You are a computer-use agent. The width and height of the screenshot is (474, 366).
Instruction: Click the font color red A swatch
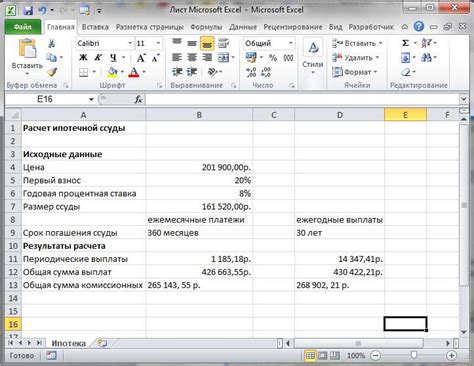tap(134, 72)
